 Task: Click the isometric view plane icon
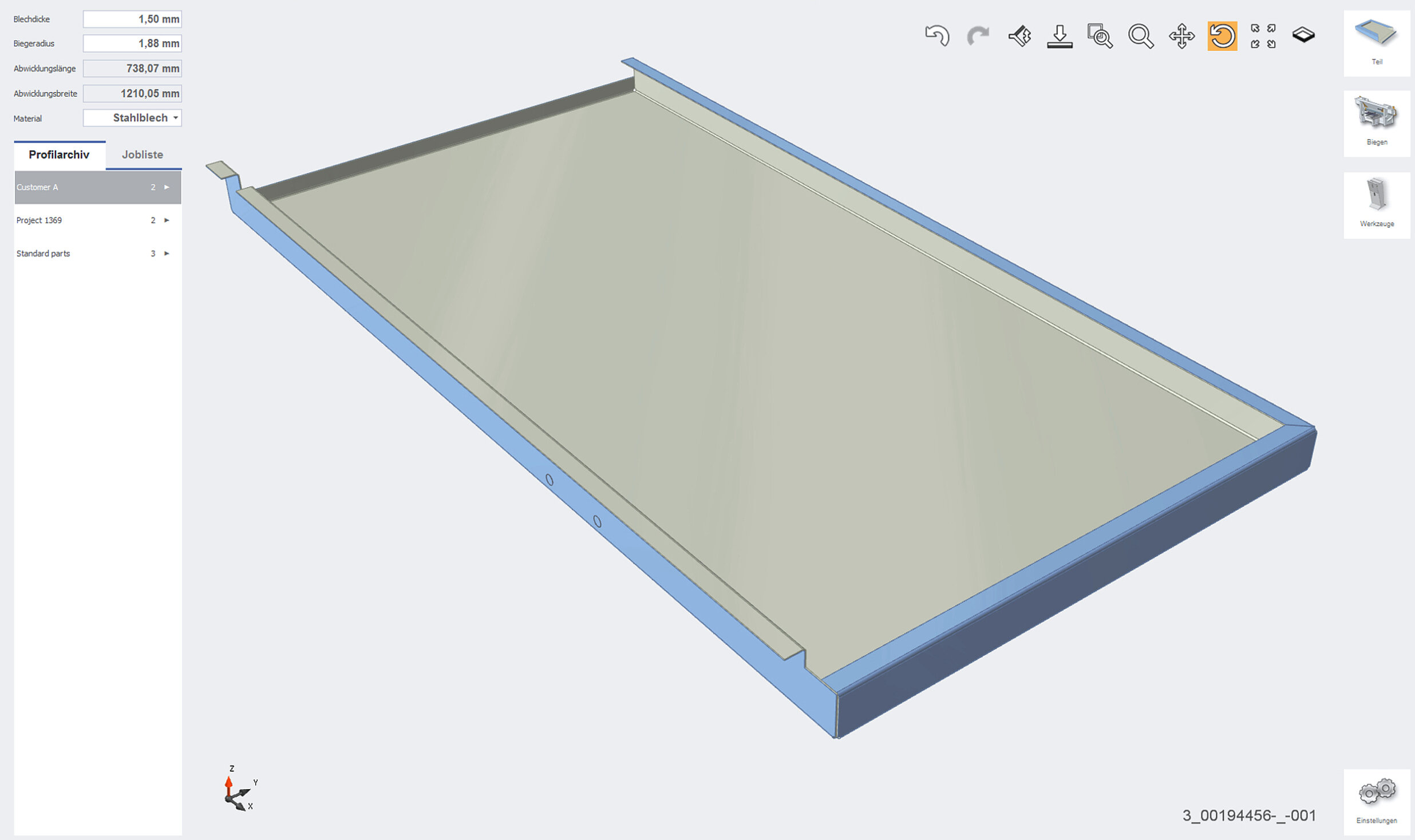tap(1303, 35)
